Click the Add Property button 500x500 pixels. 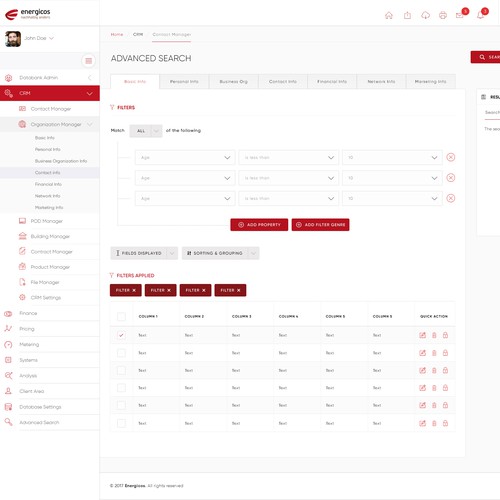[x=259, y=225]
